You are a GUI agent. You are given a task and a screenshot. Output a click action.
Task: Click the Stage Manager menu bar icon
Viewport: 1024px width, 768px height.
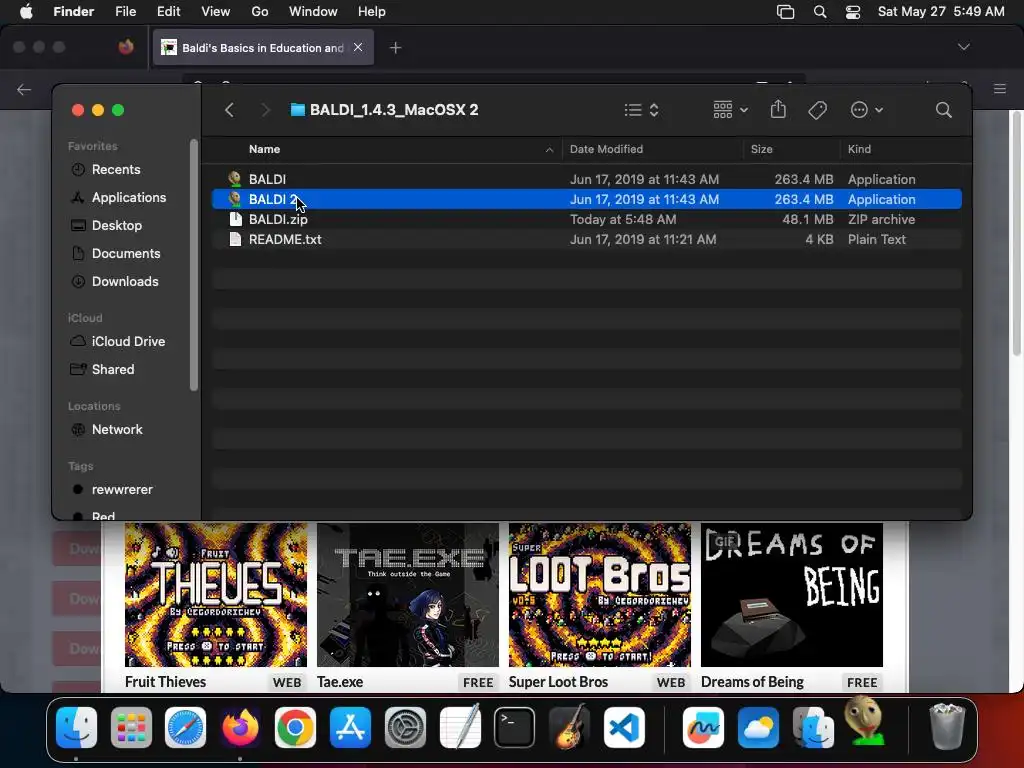[786, 12]
